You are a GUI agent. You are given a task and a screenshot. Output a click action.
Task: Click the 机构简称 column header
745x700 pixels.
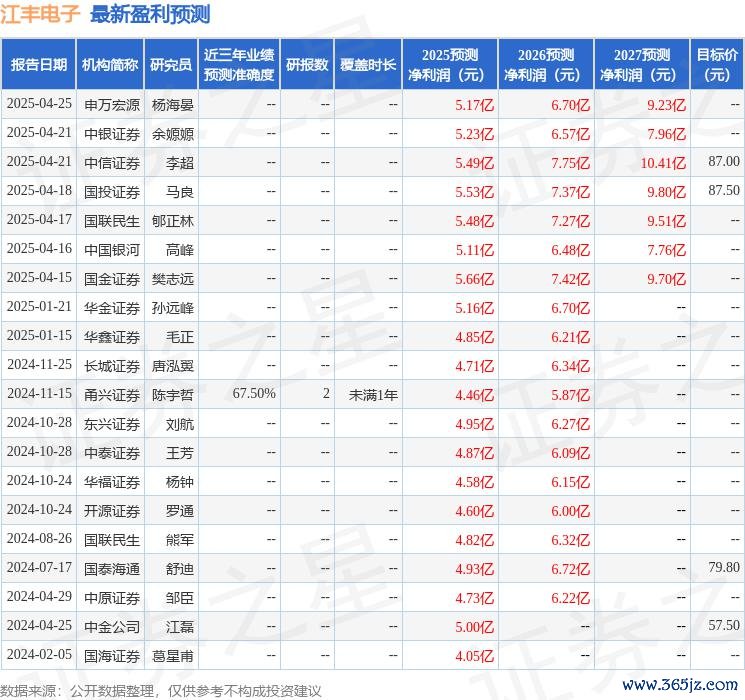click(x=110, y=64)
